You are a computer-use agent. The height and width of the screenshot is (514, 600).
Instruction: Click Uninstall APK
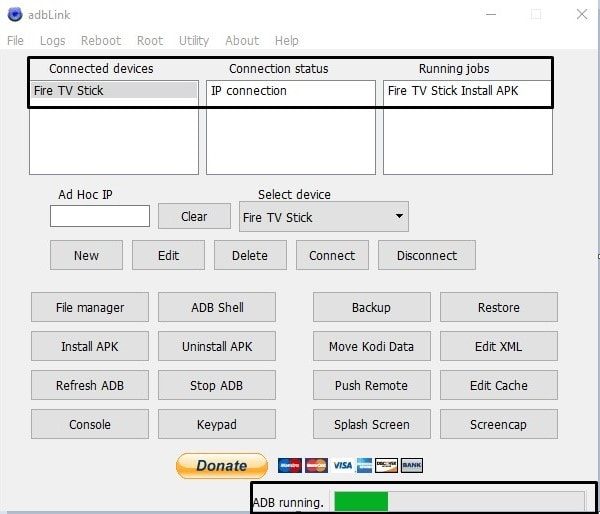tap(217, 346)
